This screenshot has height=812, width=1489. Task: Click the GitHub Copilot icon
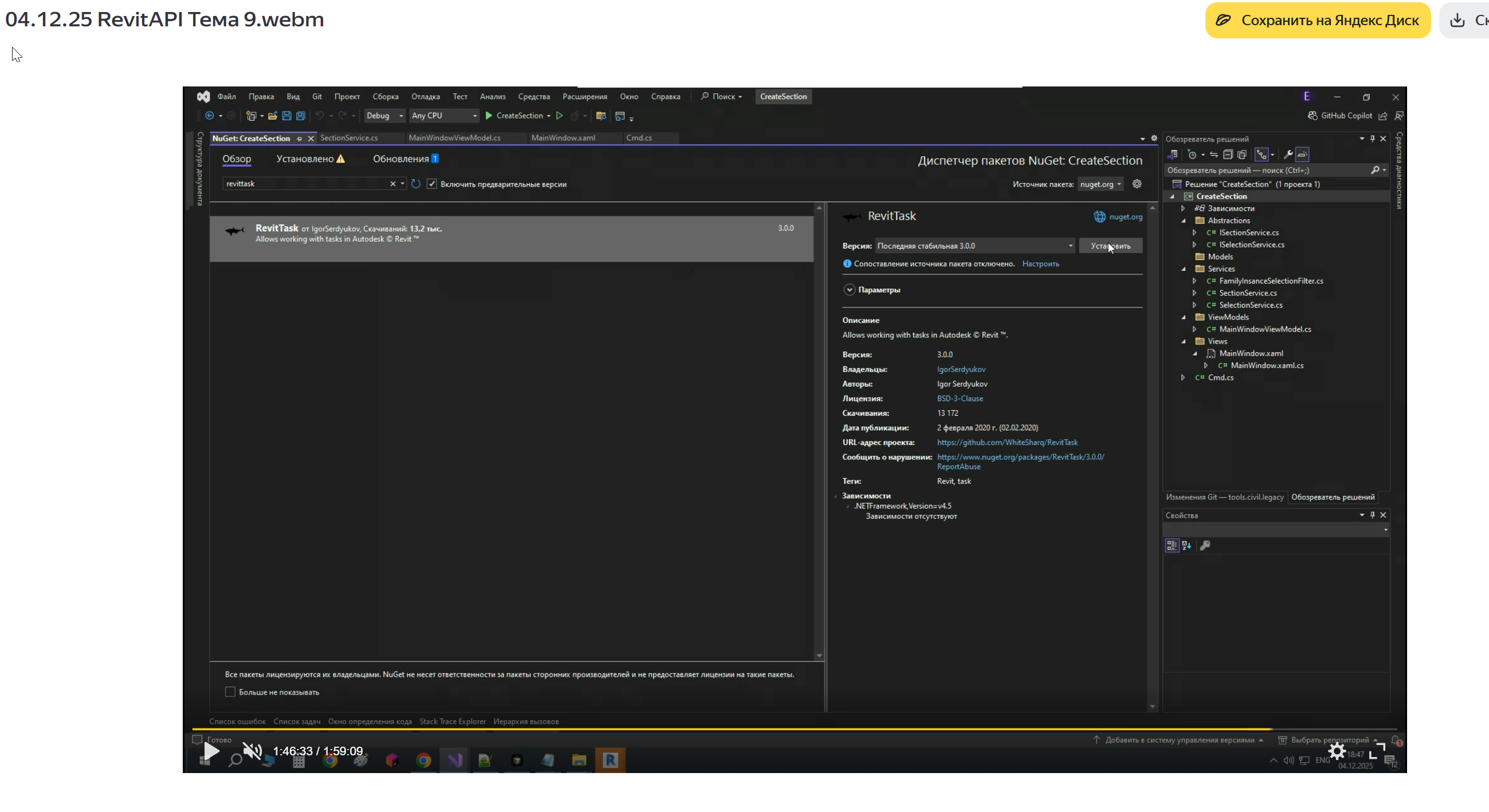[1313, 116]
